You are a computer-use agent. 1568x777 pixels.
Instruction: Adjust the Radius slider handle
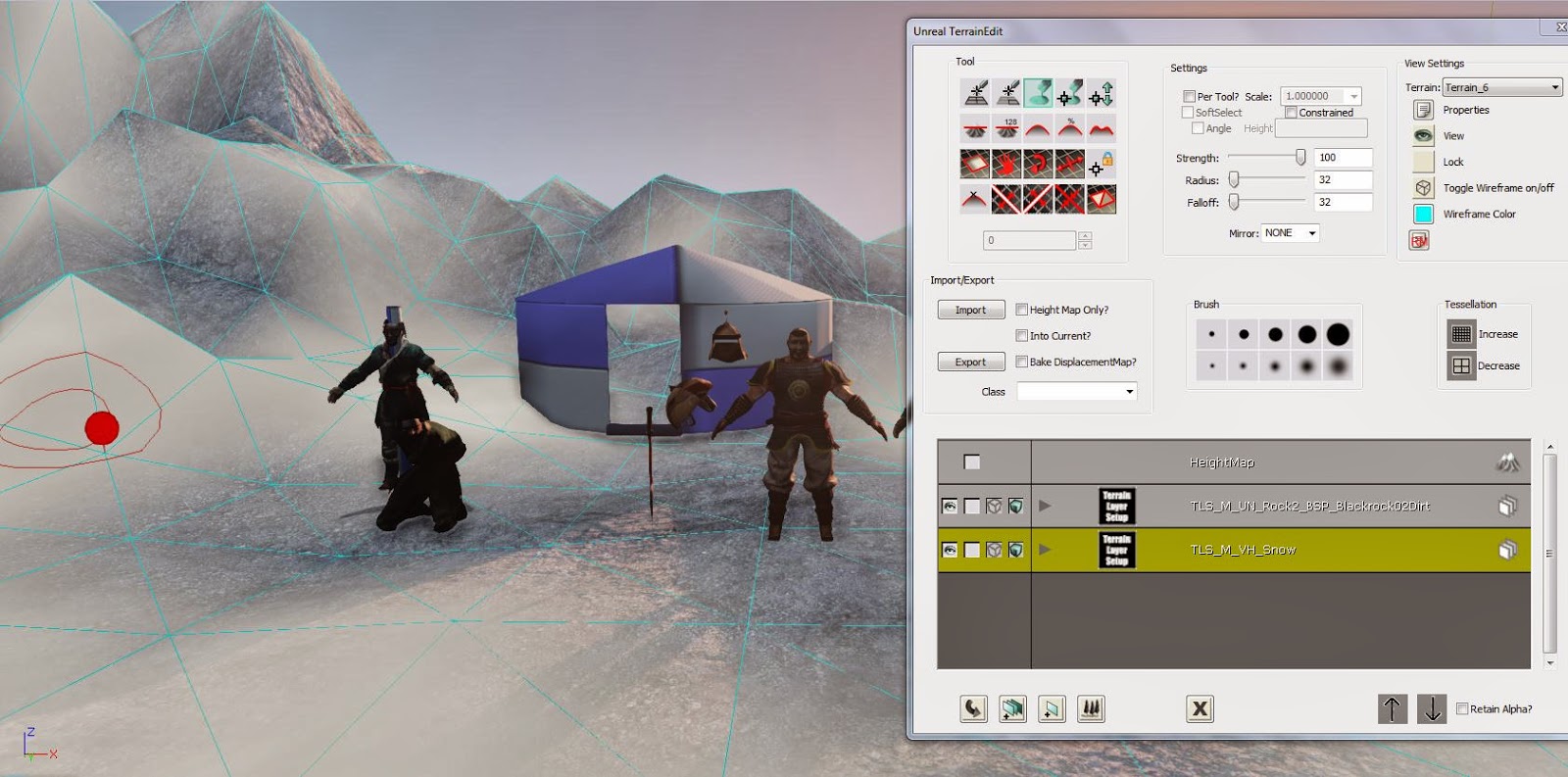1234,179
